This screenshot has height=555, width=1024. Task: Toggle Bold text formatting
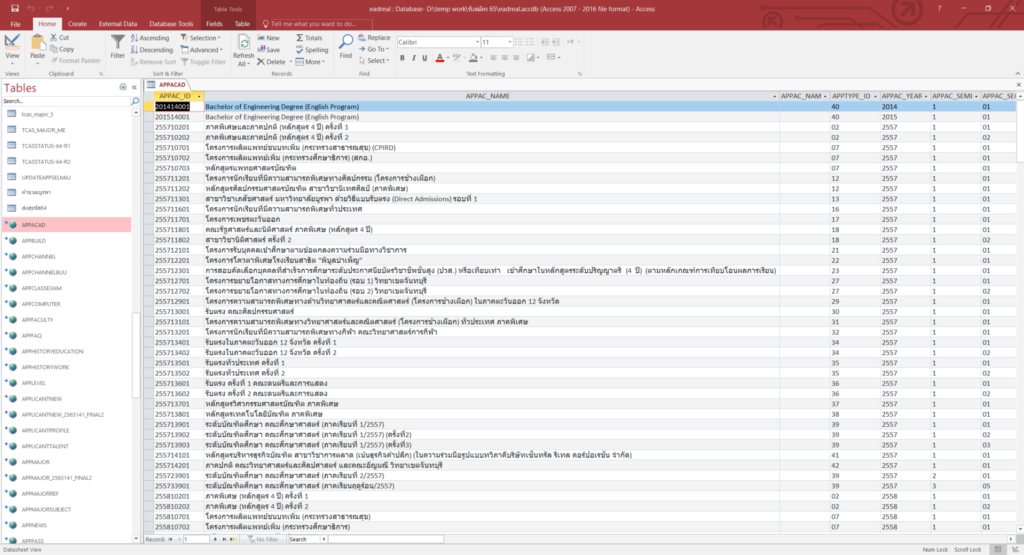click(x=402, y=59)
